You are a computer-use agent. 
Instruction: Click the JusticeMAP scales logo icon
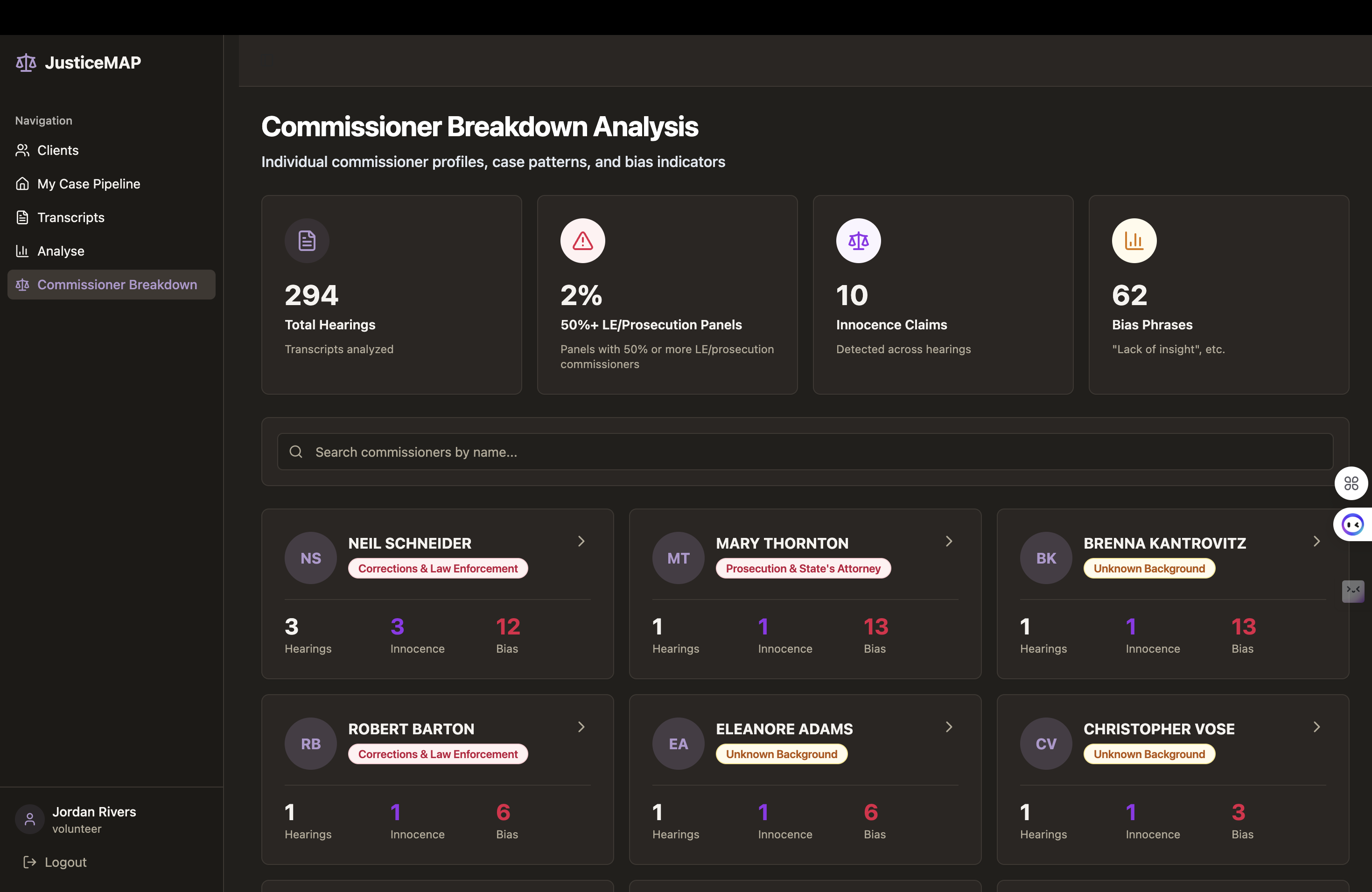(x=26, y=62)
